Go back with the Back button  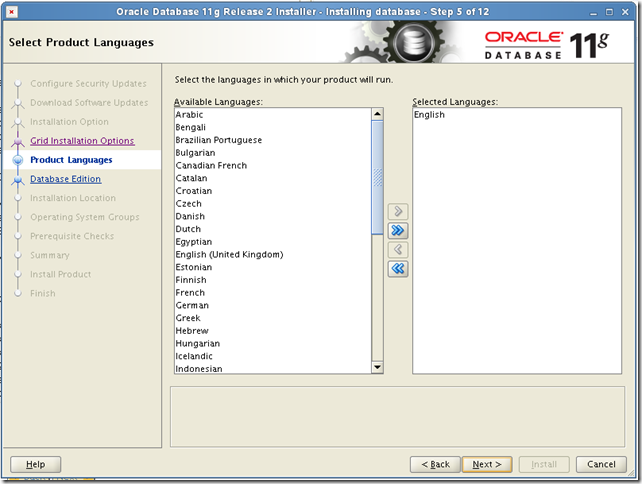click(435, 464)
